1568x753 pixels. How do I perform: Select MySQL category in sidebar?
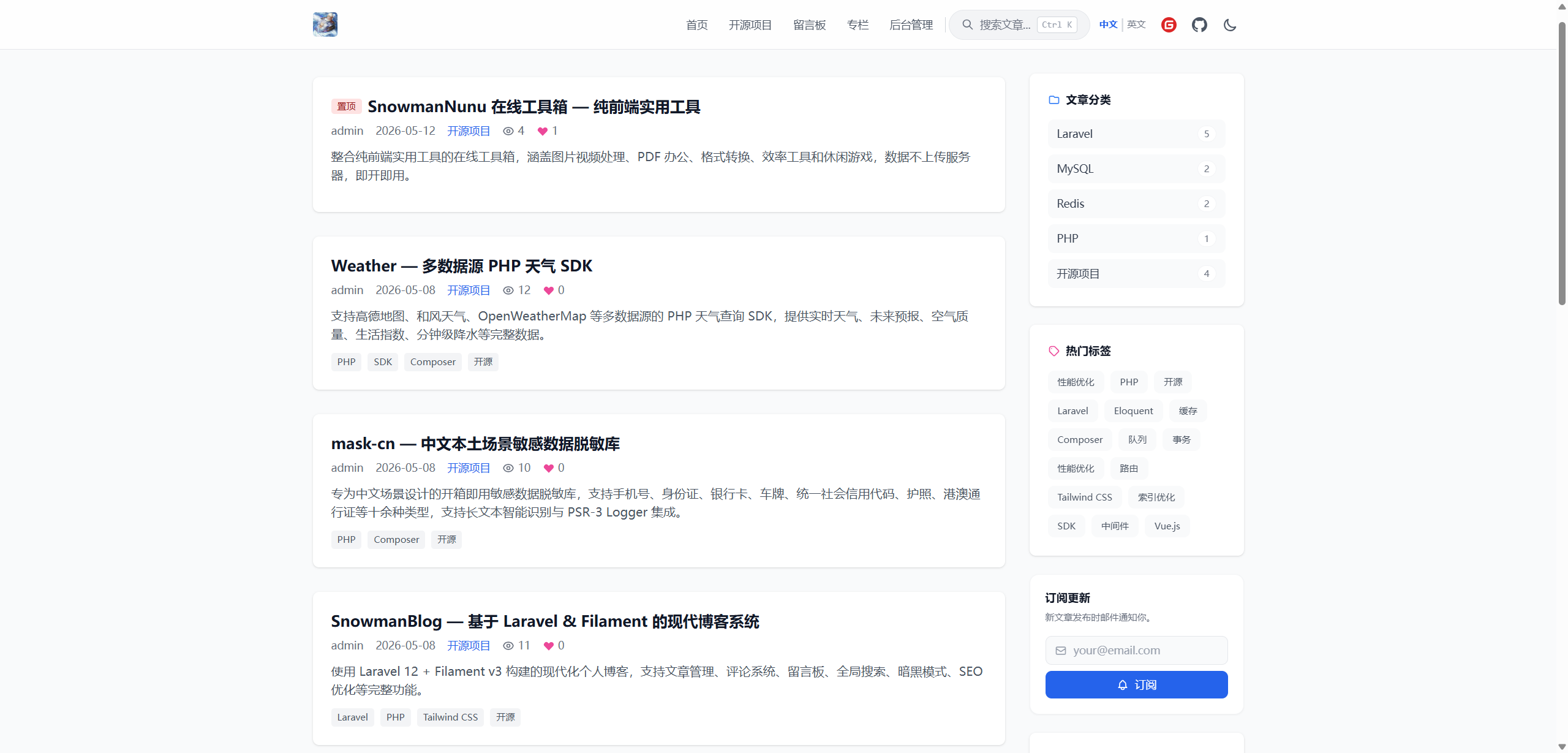pyautogui.click(x=1136, y=168)
